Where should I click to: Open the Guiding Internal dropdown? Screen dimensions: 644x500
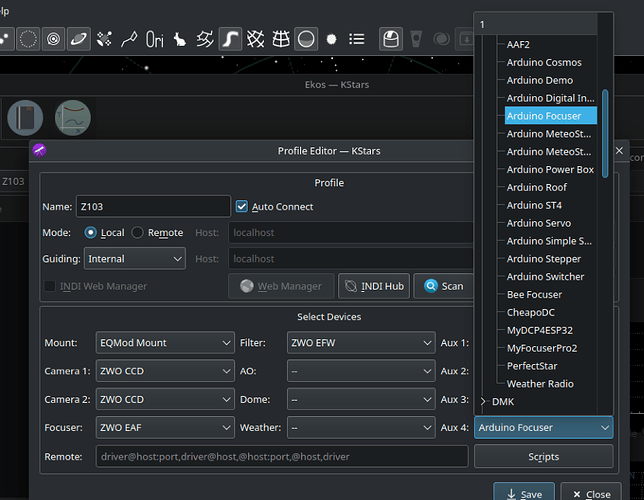pos(135,258)
